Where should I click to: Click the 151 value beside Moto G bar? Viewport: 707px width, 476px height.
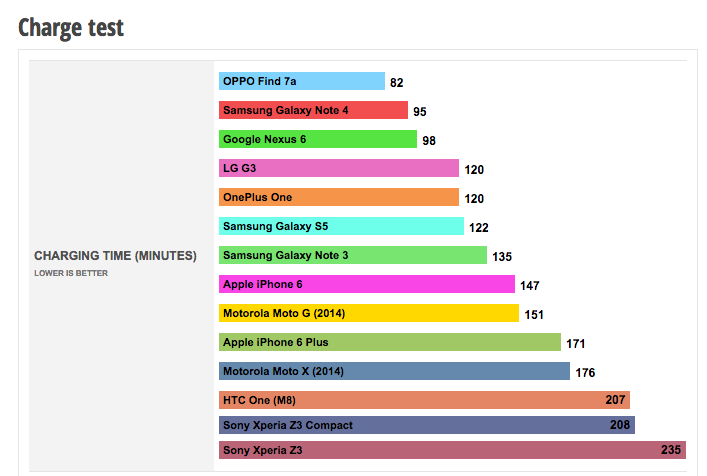click(x=534, y=315)
